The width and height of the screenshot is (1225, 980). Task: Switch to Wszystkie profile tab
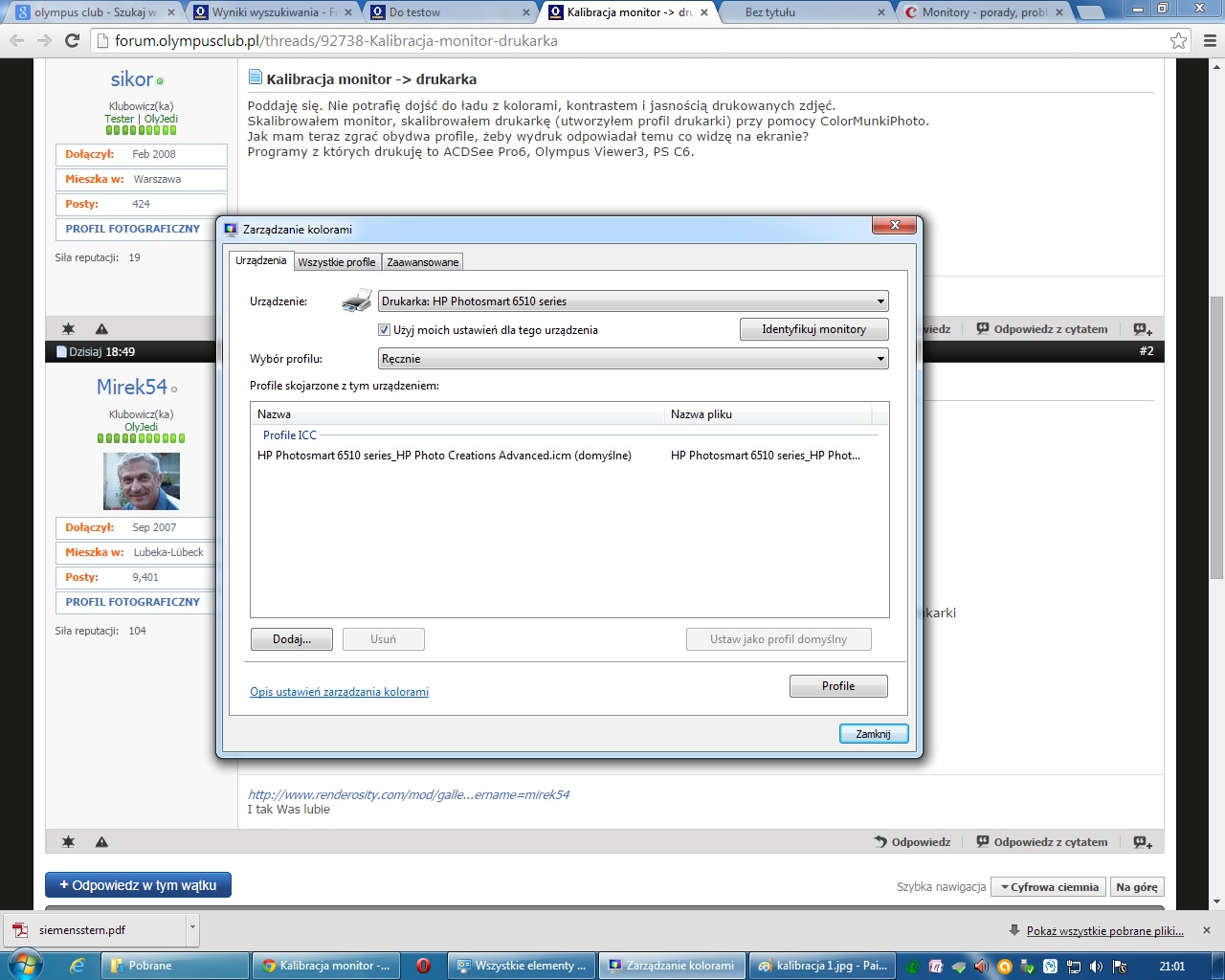(336, 262)
